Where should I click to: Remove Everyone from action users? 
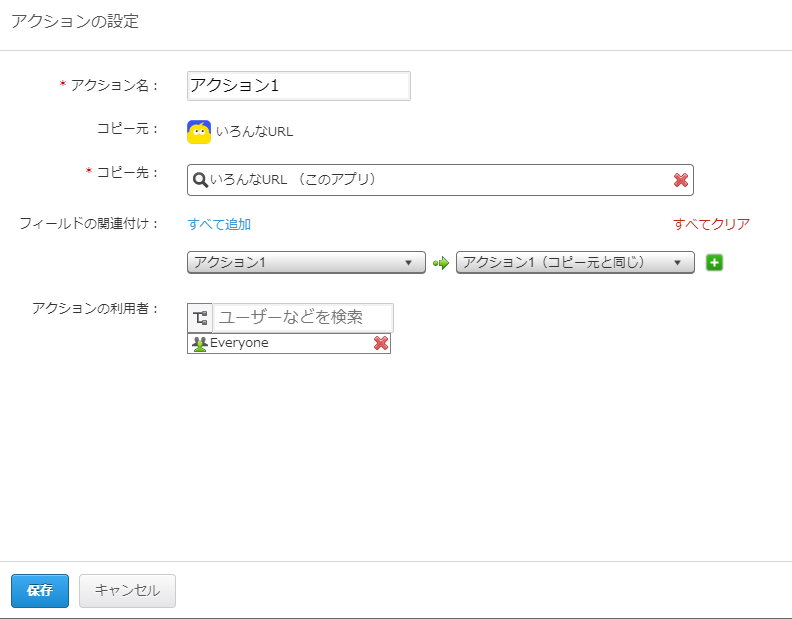click(x=381, y=343)
